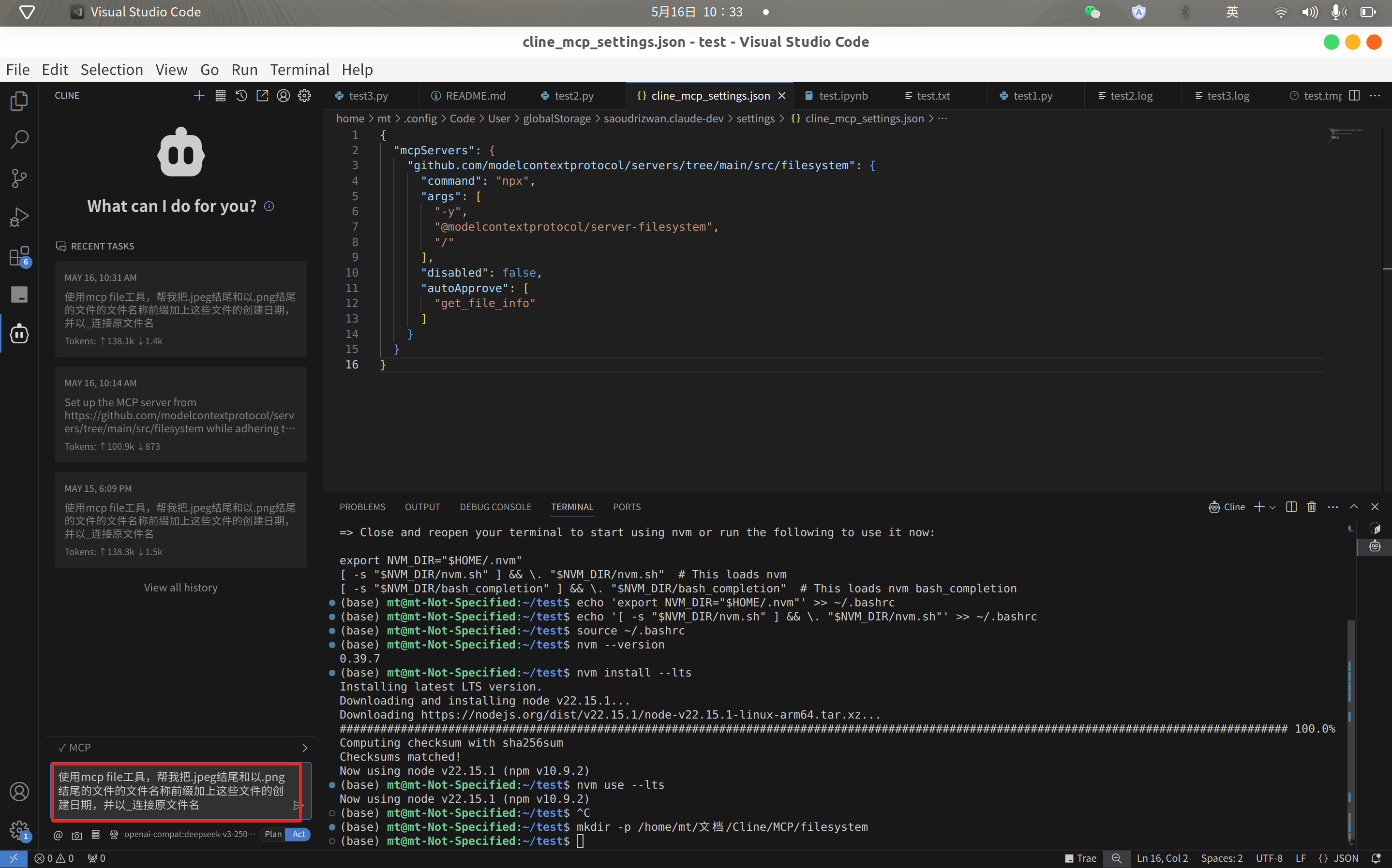Kill terminal with trash icon

pos(1312,507)
